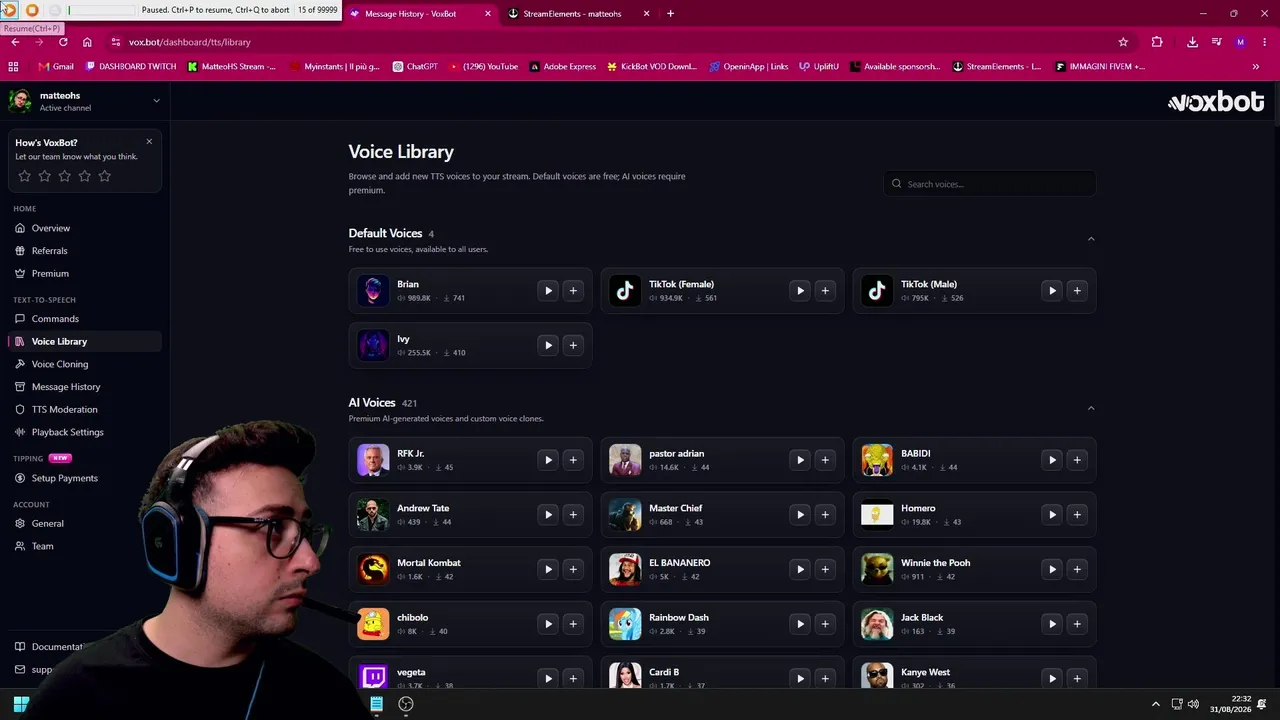Screen dimensions: 1280x720
Task: Add the BABIDI voice
Action: (x=1077, y=460)
